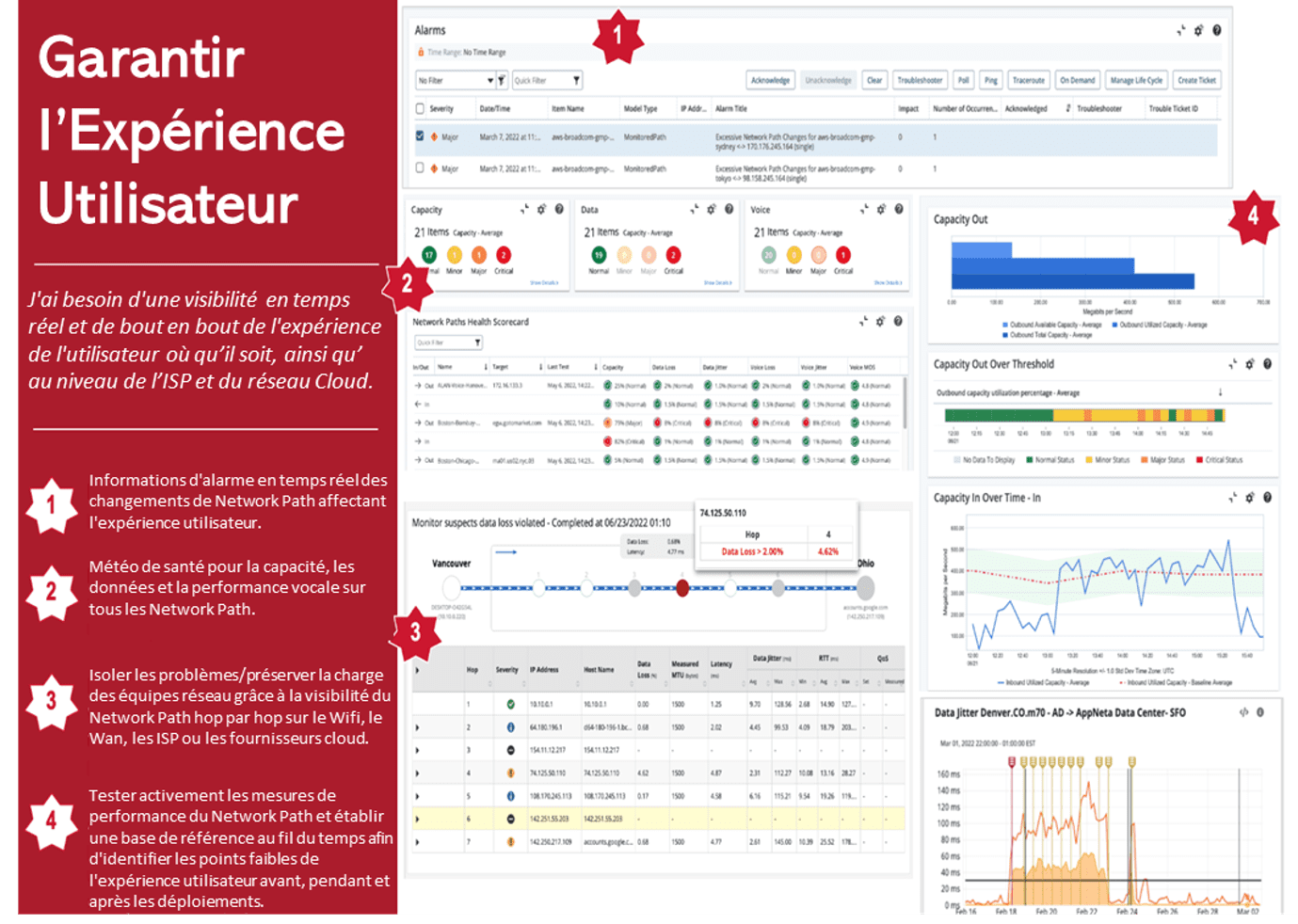The width and height of the screenshot is (1298, 924).
Task: Click the red Critical circle in Capacity widget
Action: click(504, 255)
